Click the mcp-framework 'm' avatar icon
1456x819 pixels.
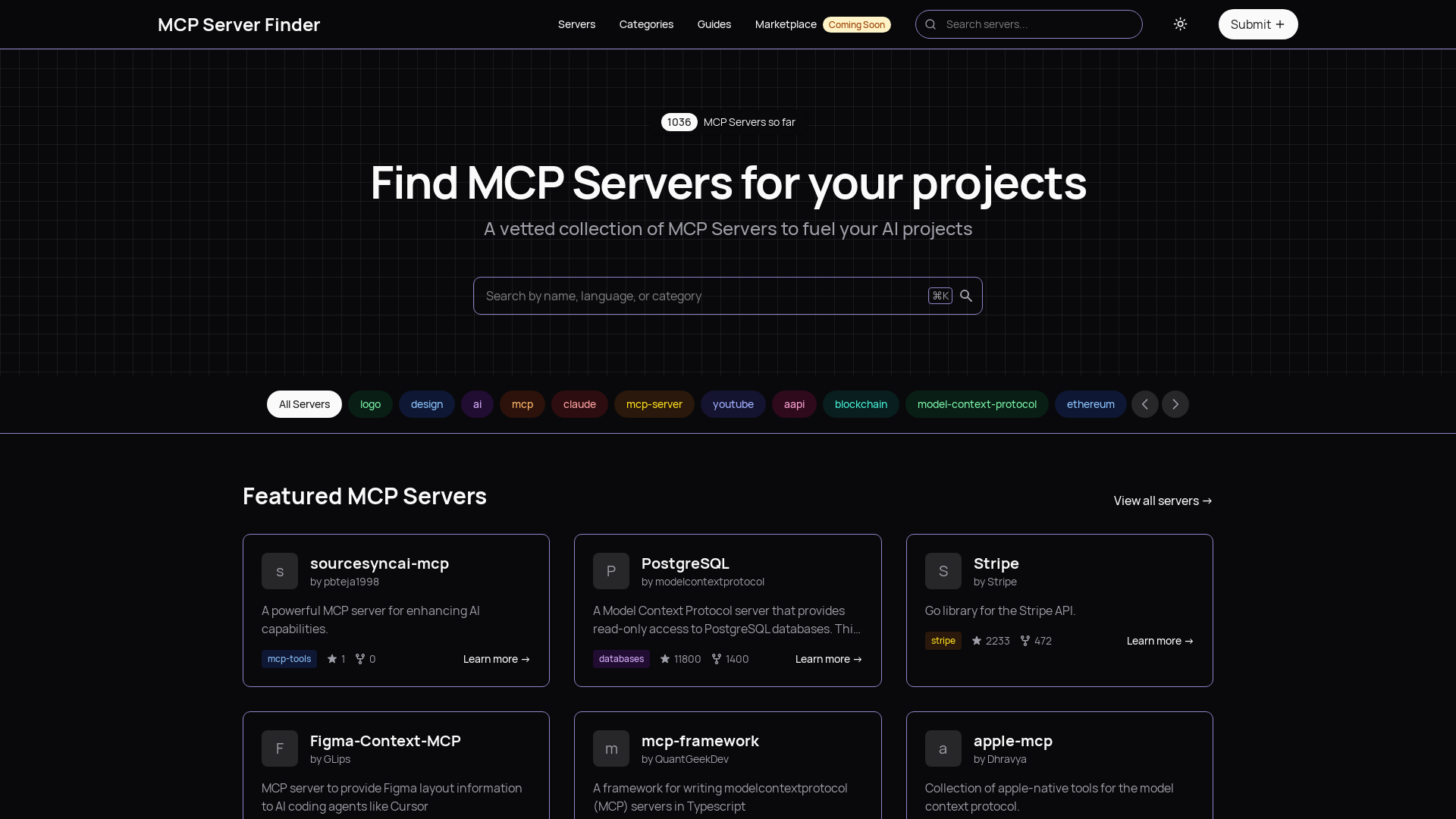click(x=611, y=748)
